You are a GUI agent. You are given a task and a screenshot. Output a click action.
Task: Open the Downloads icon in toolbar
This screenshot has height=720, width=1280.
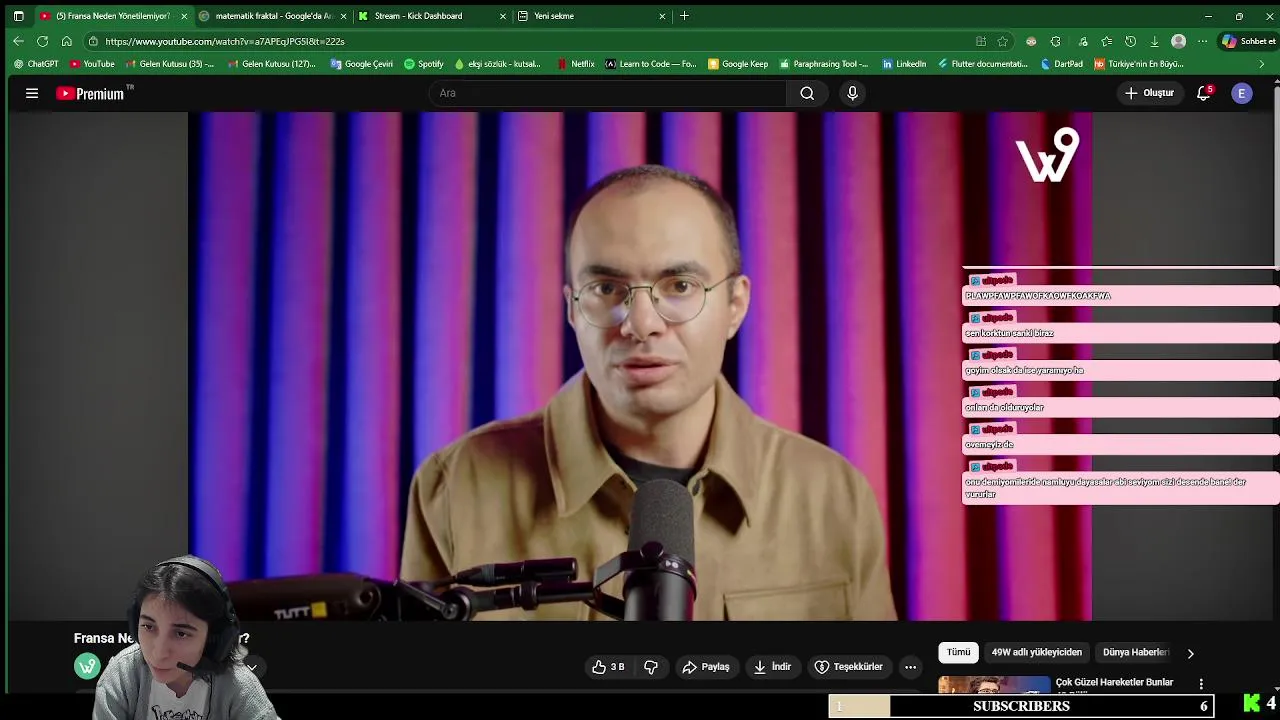tap(1154, 41)
